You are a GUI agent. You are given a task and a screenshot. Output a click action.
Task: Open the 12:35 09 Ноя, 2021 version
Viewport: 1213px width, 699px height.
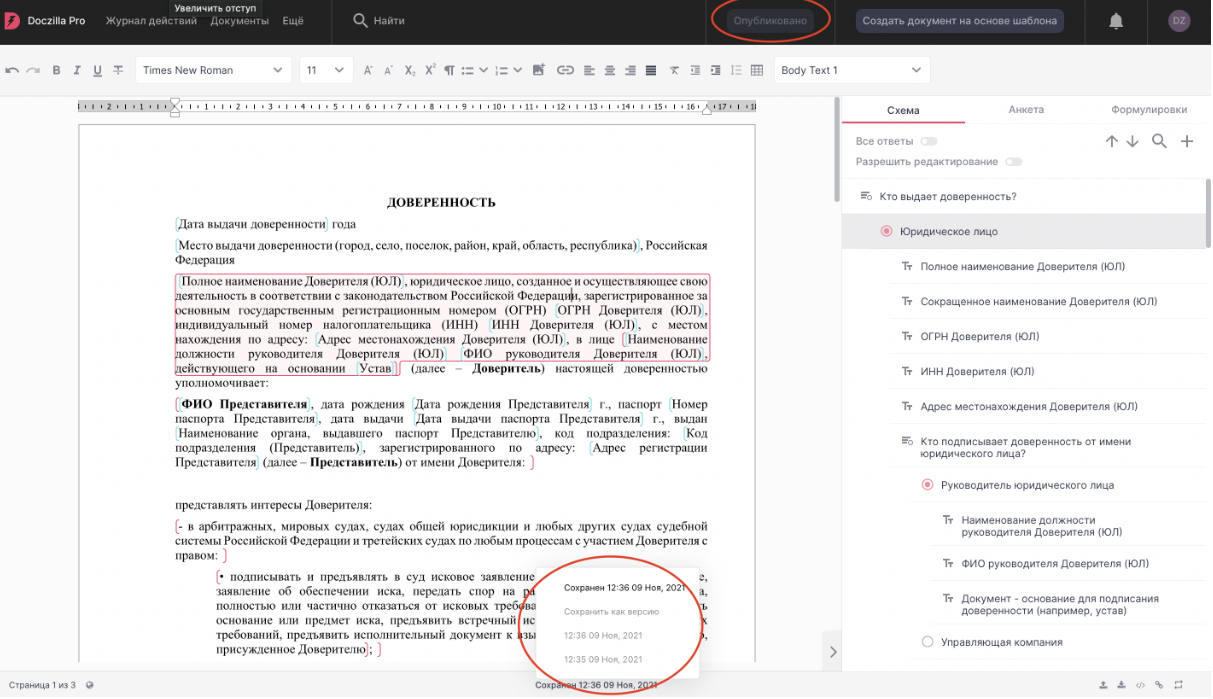point(603,660)
